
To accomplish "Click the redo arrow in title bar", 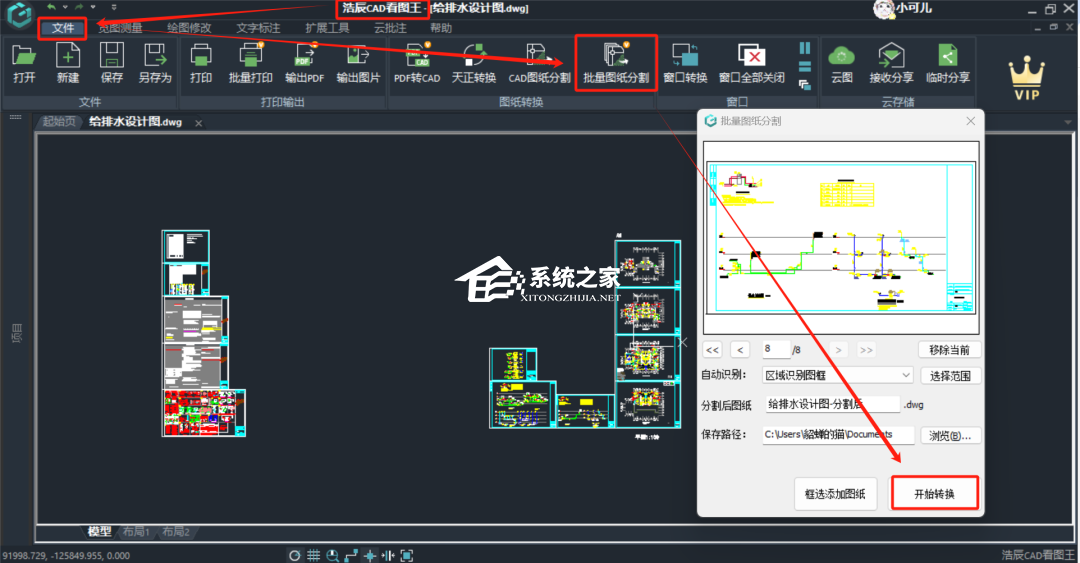I will [x=79, y=7].
